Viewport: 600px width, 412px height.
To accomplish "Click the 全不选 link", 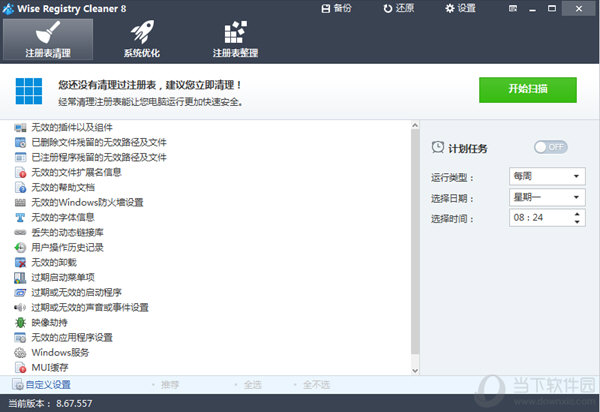I will click(x=316, y=384).
